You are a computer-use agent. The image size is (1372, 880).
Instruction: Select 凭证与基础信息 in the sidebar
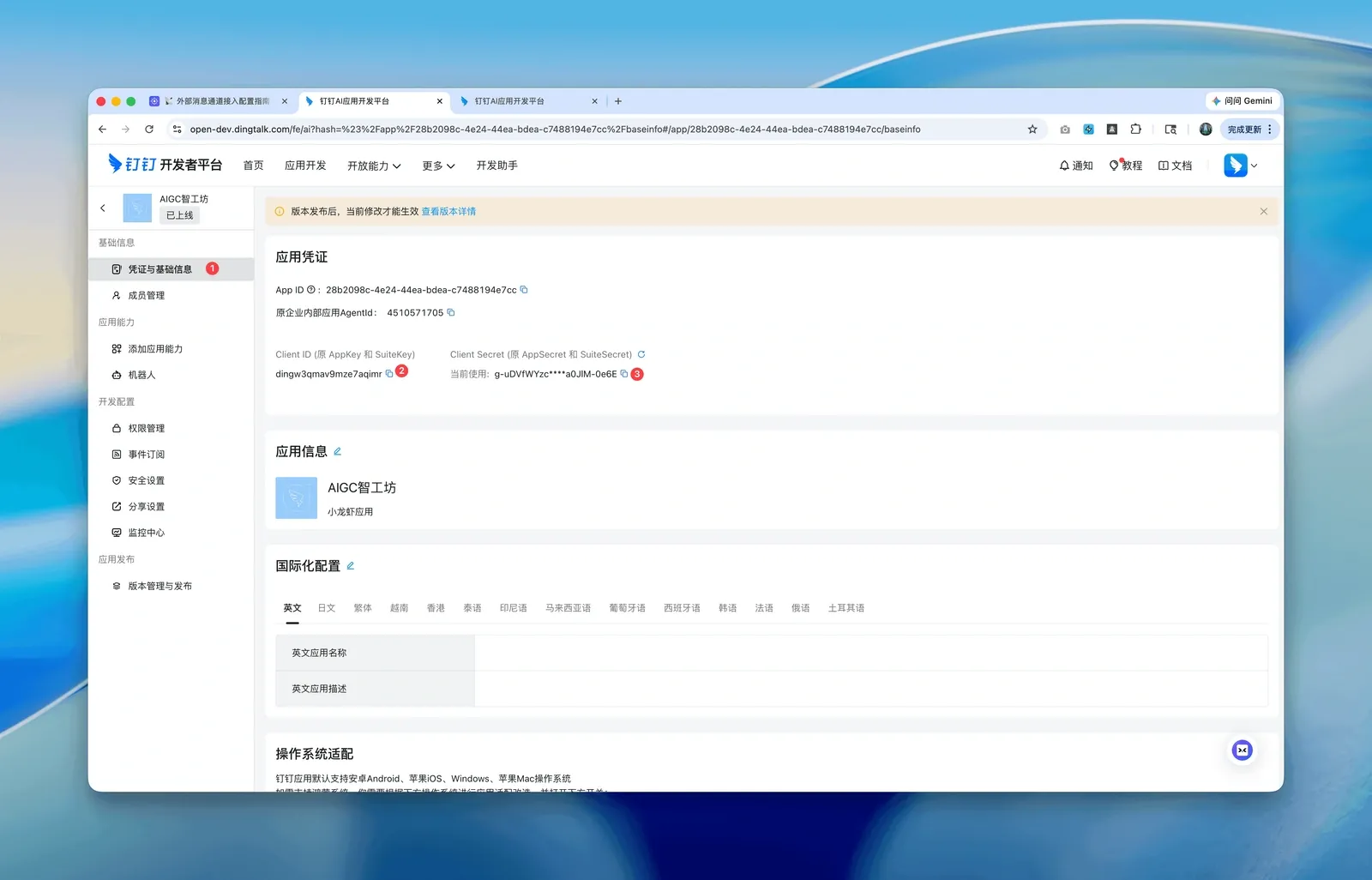(x=171, y=269)
